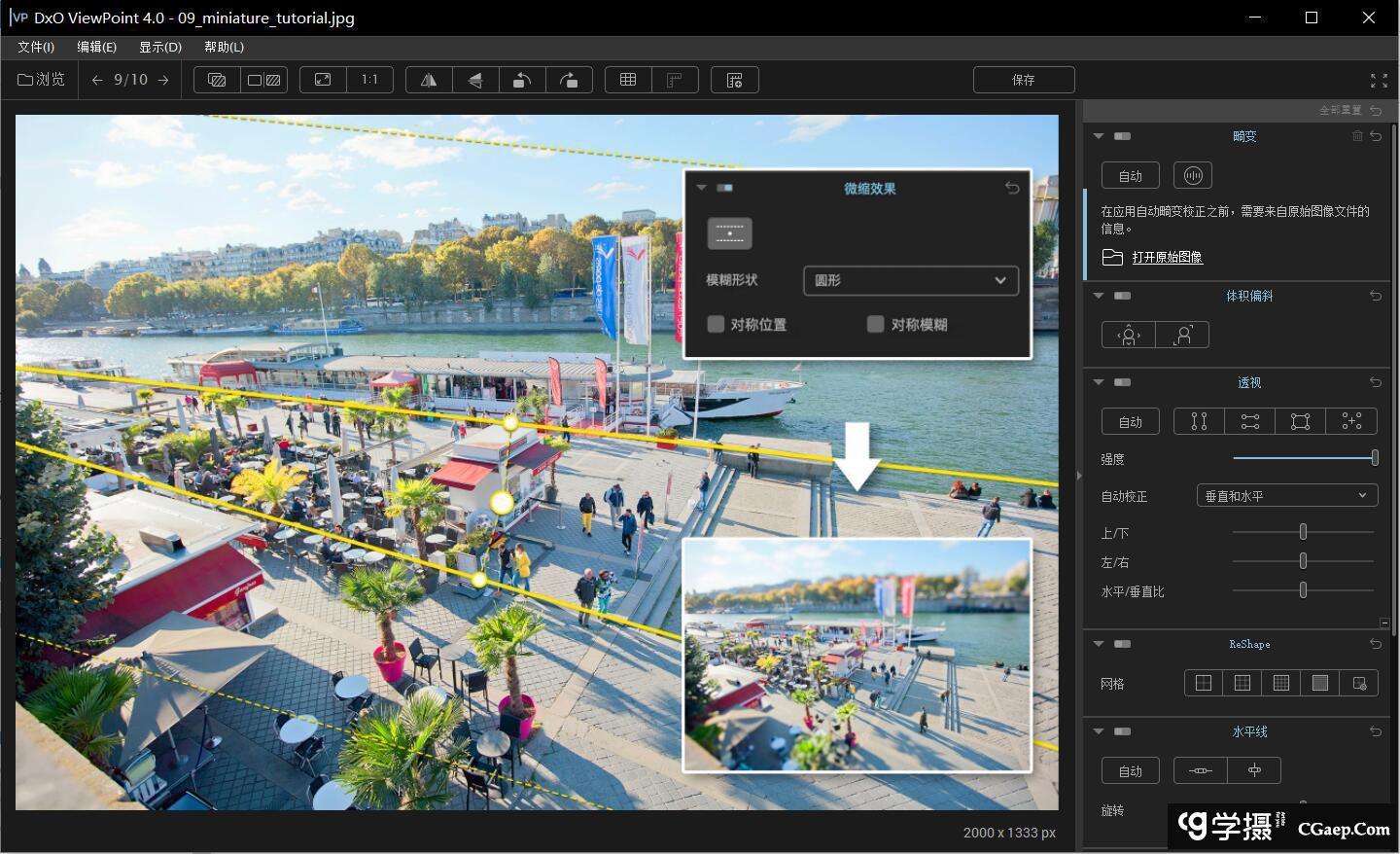The width and height of the screenshot is (1400, 854).
Task: Toggle the ReShape panel switch
Action: click(1122, 644)
